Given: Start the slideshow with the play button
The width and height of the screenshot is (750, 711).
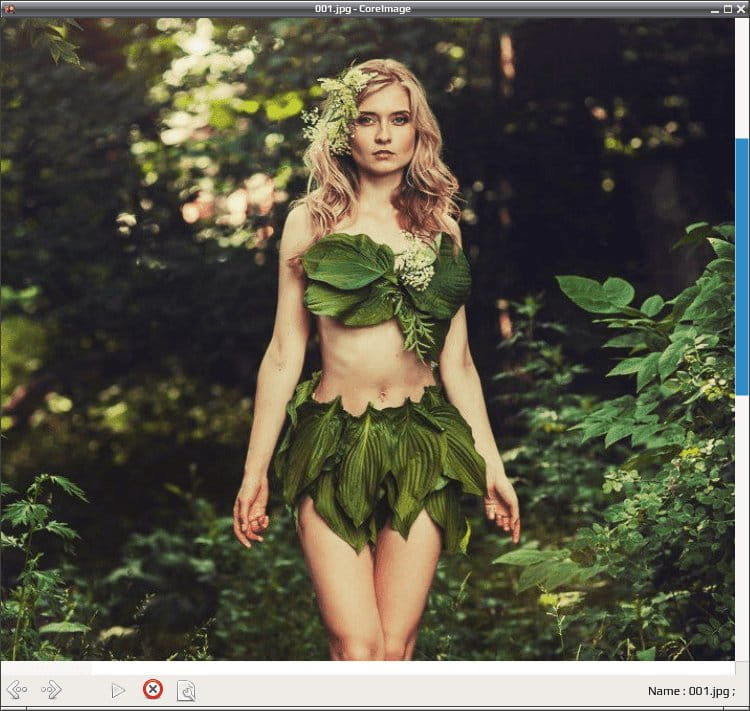Looking at the screenshot, I should coord(118,690).
